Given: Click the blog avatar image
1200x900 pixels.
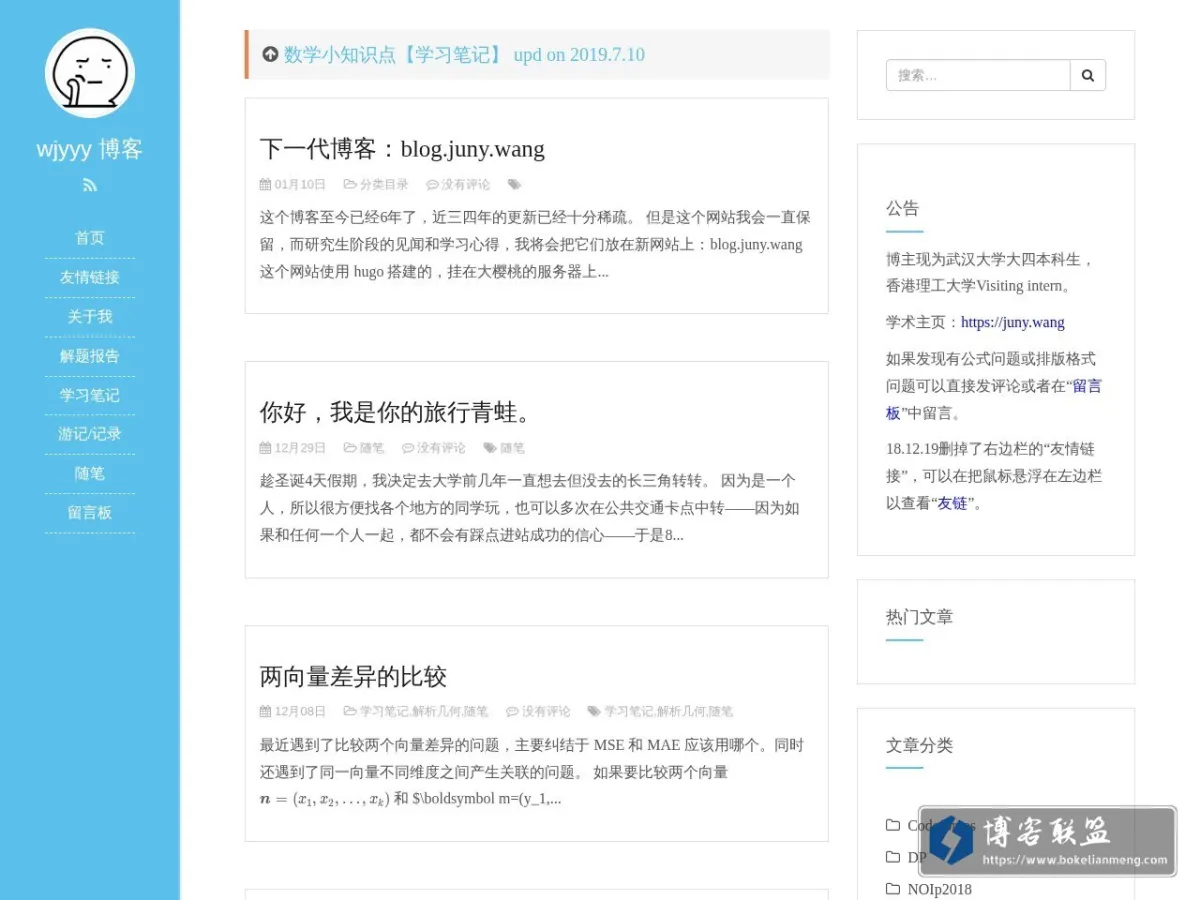Looking at the screenshot, I should pos(90,73).
